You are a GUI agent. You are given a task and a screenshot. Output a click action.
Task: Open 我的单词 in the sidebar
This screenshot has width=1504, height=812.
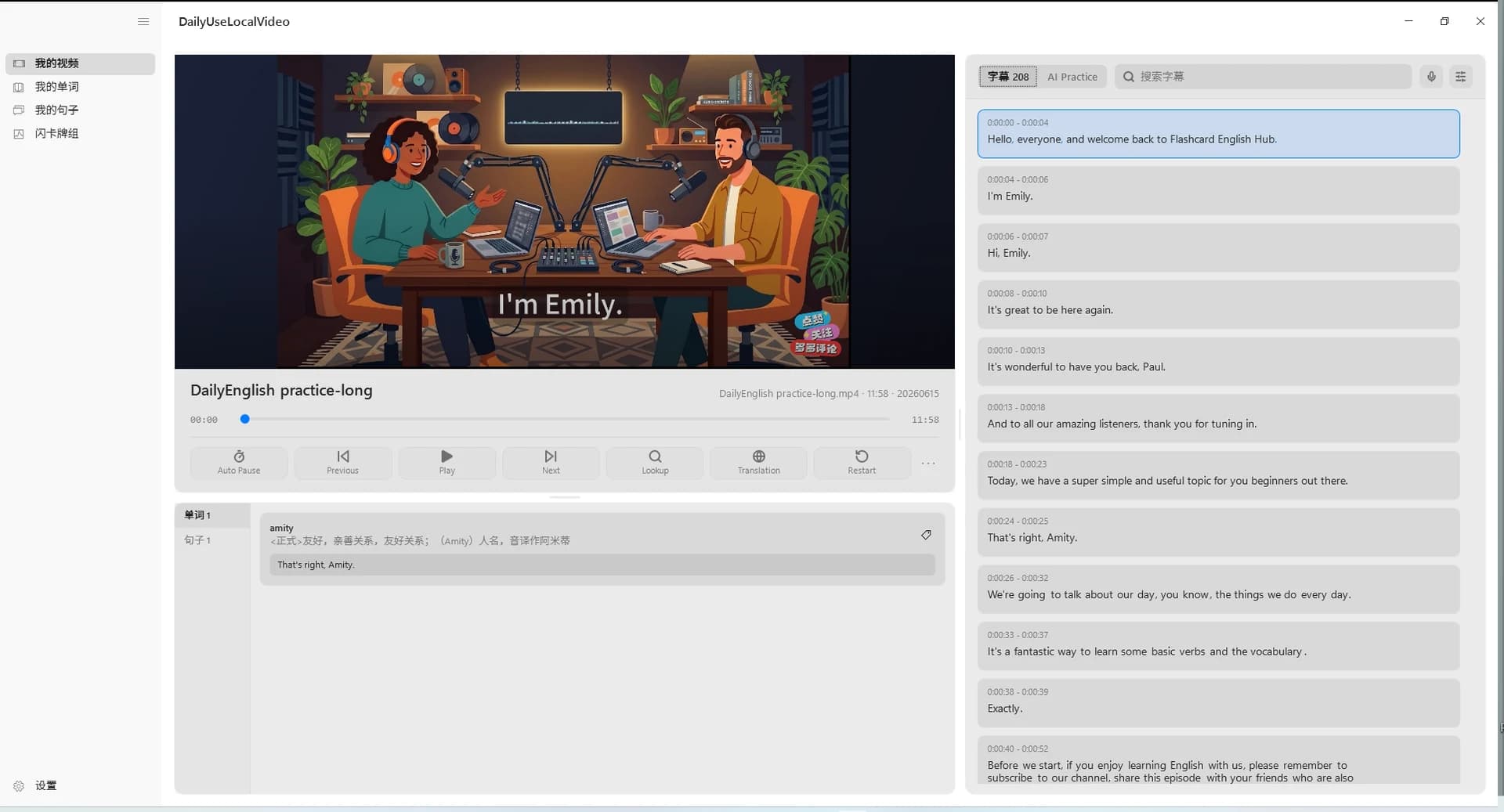coord(80,87)
